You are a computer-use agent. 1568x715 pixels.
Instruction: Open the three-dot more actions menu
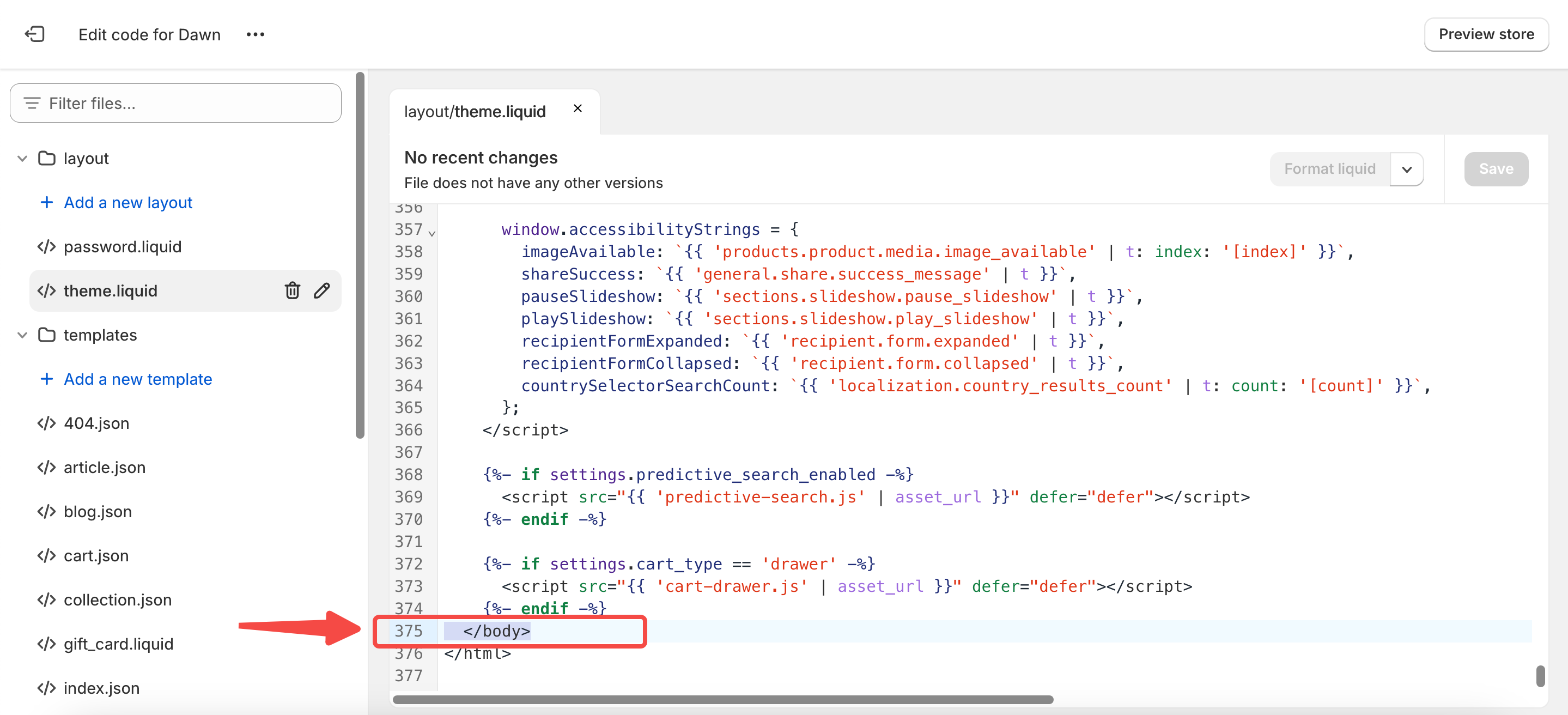(255, 35)
